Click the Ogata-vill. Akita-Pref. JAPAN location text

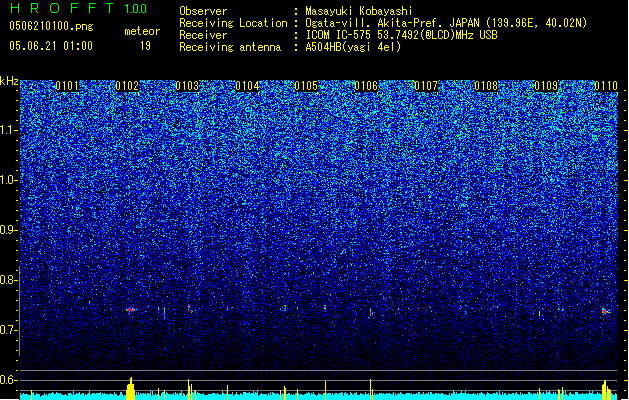tap(446, 23)
